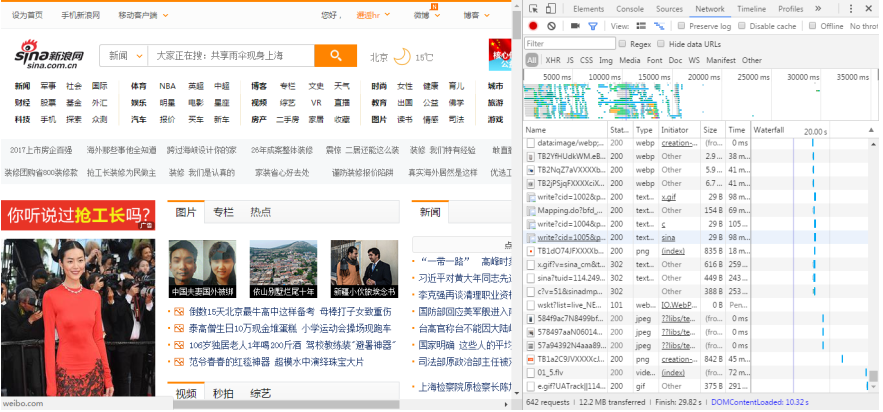Enable the Regex filter checkbox
Screen dimensions: 883x412
click(622, 43)
